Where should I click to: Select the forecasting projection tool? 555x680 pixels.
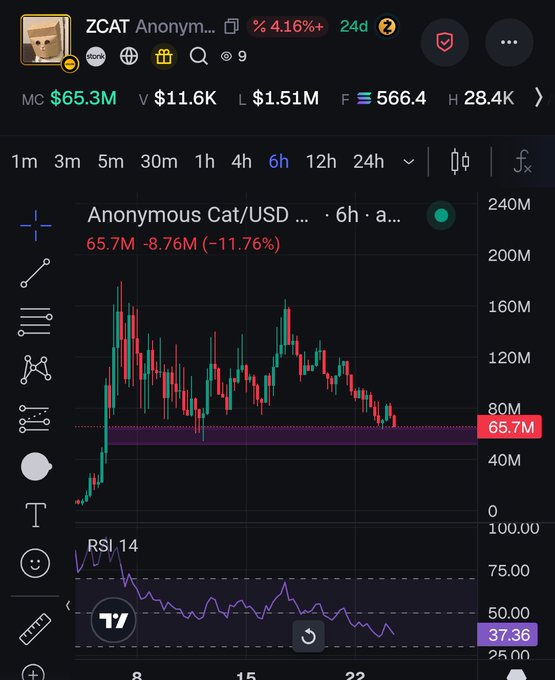point(34,419)
